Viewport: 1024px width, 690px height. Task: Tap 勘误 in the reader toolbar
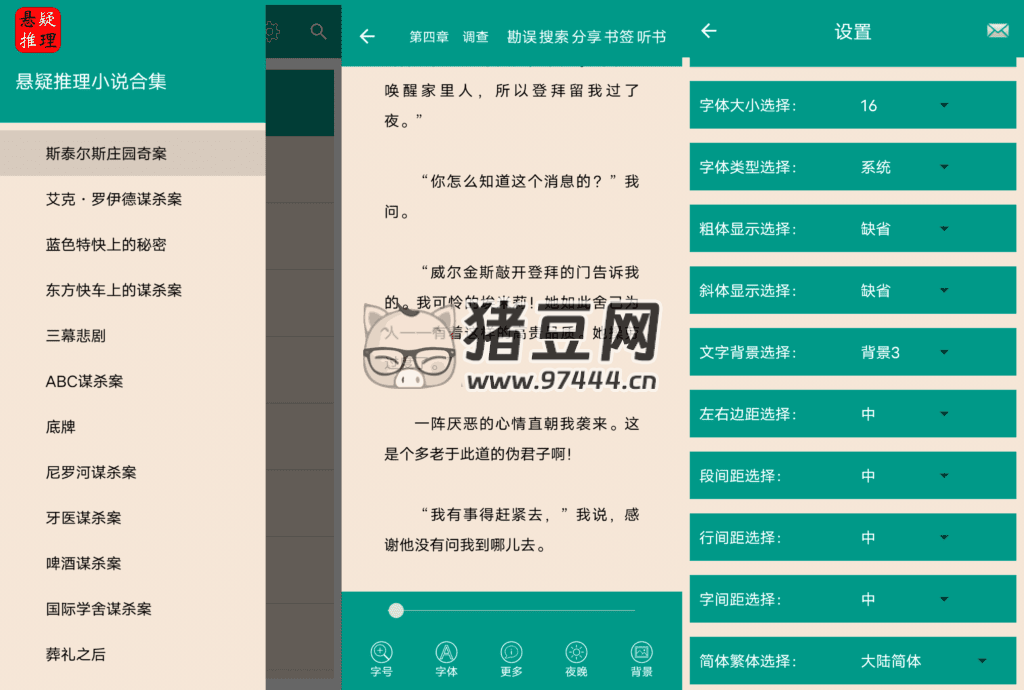521,37
